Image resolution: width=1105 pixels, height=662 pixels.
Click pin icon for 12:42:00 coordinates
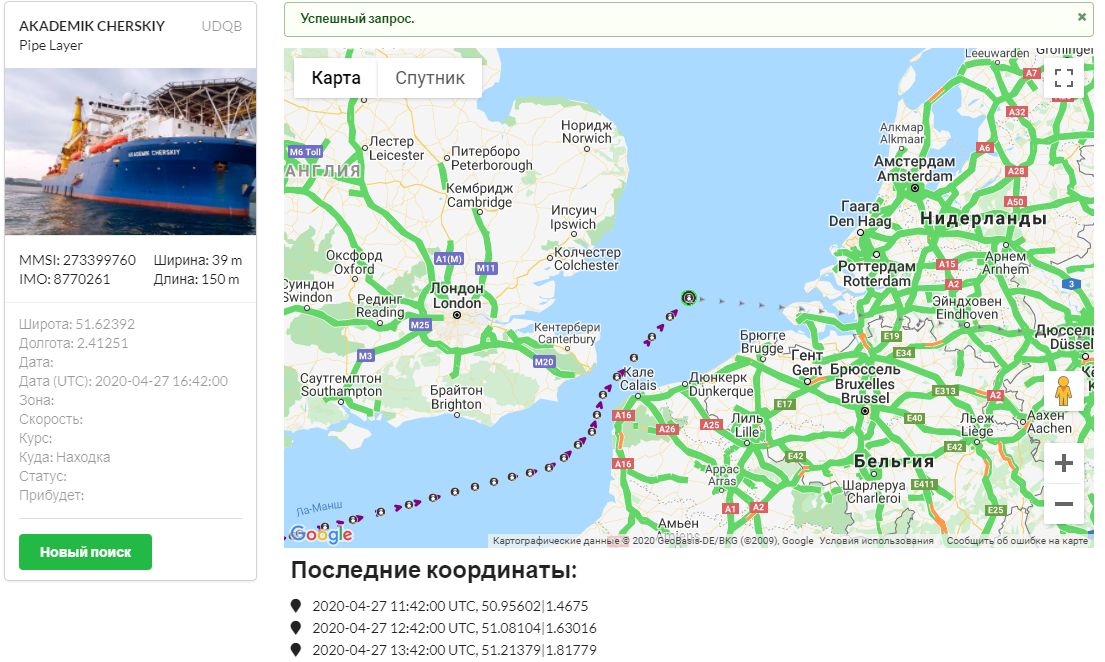(x=295, y=628)
